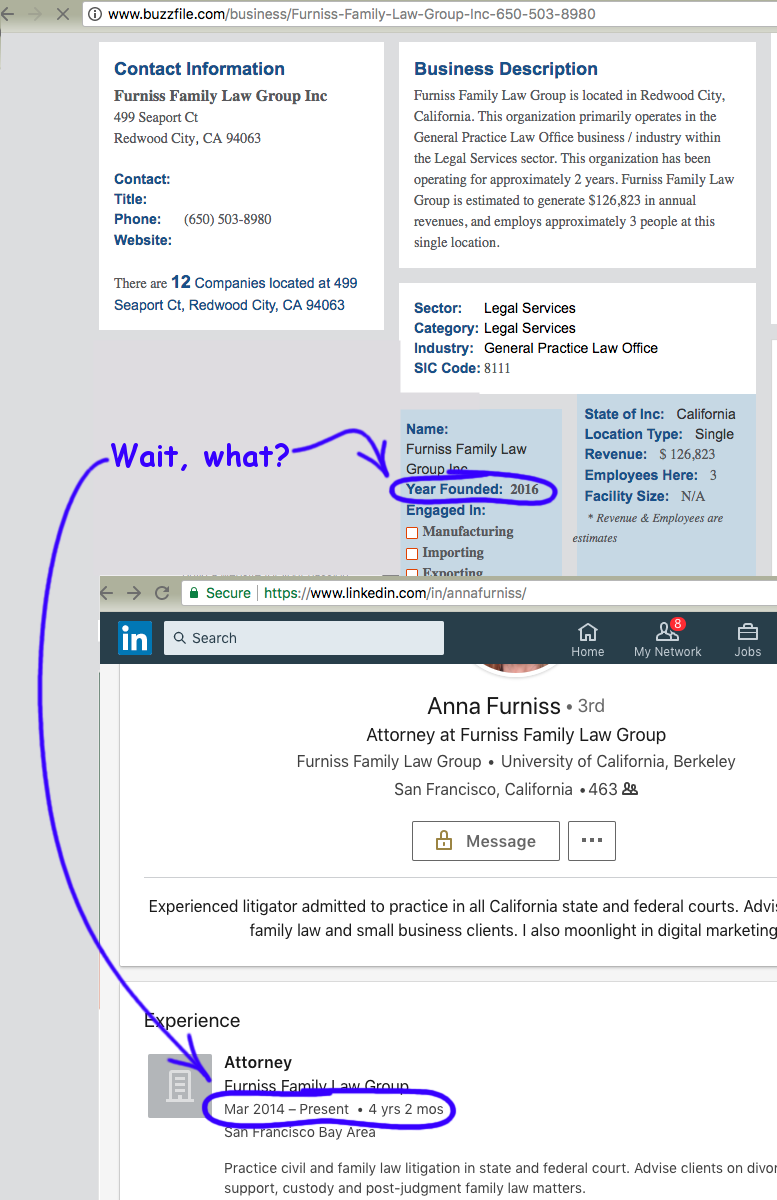
Task: Click the Secure padlock icon
Action: tap(193, 593)
